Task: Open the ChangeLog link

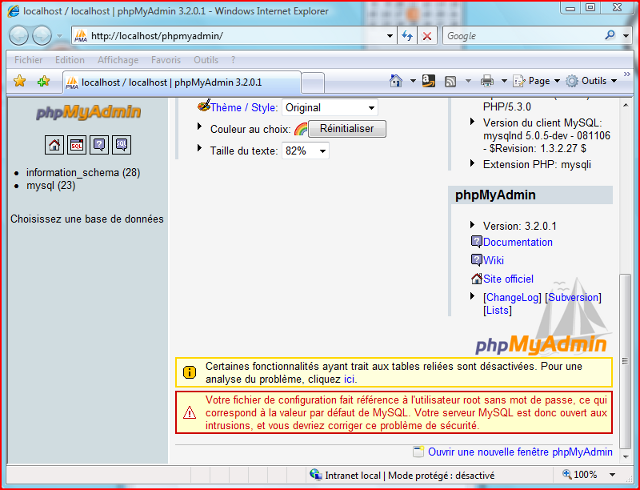Action: point(512,297)
